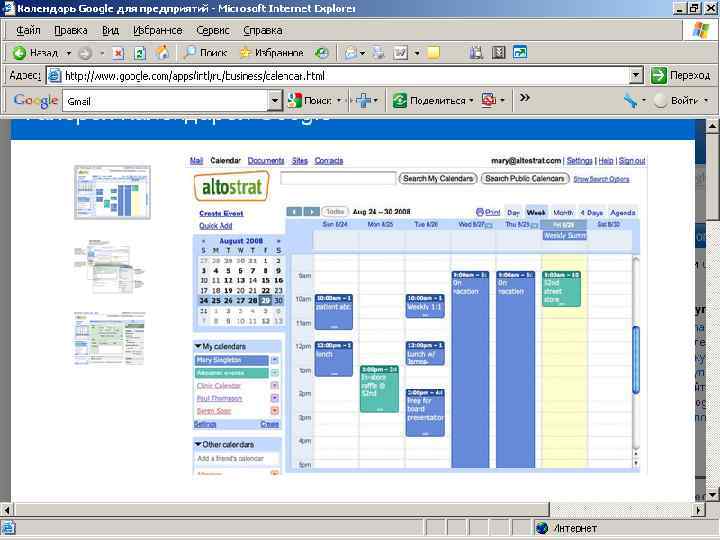Toggle the Paul Thompson calendar checkbox
Screen dimensions: 720x540
click(275, 398)
